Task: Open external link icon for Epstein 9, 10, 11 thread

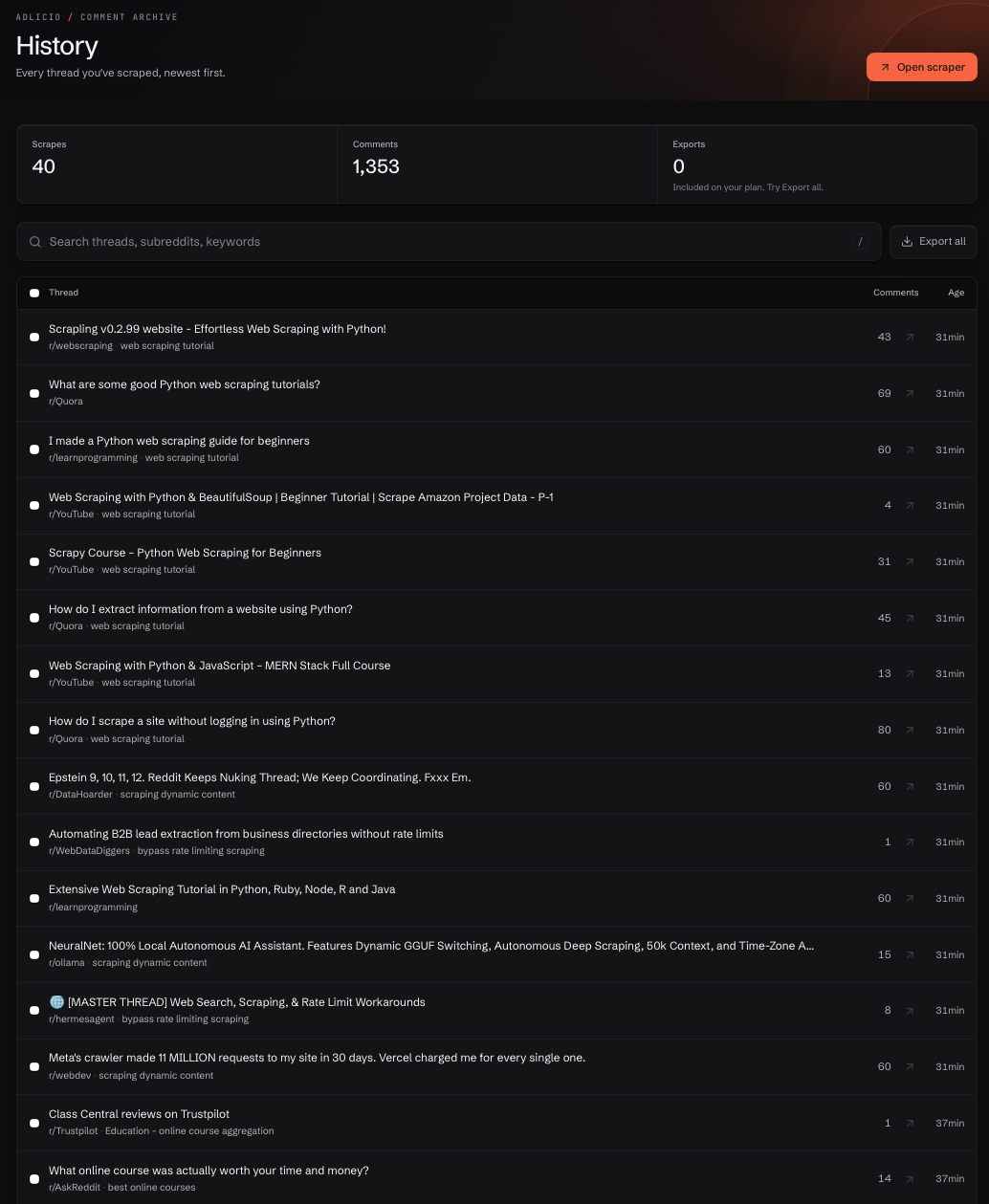Action: point(910,786)
